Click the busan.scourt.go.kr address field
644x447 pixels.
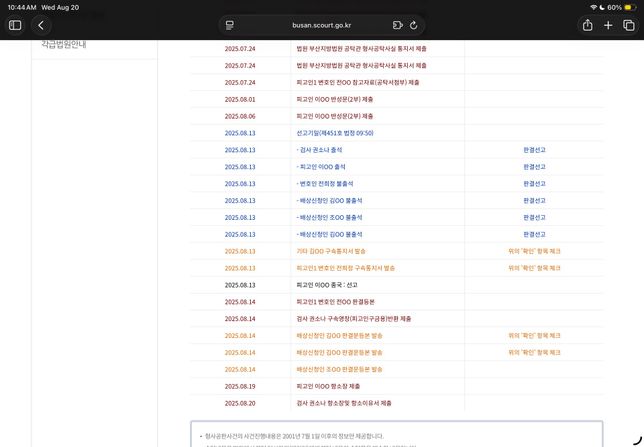click(320, 25)
